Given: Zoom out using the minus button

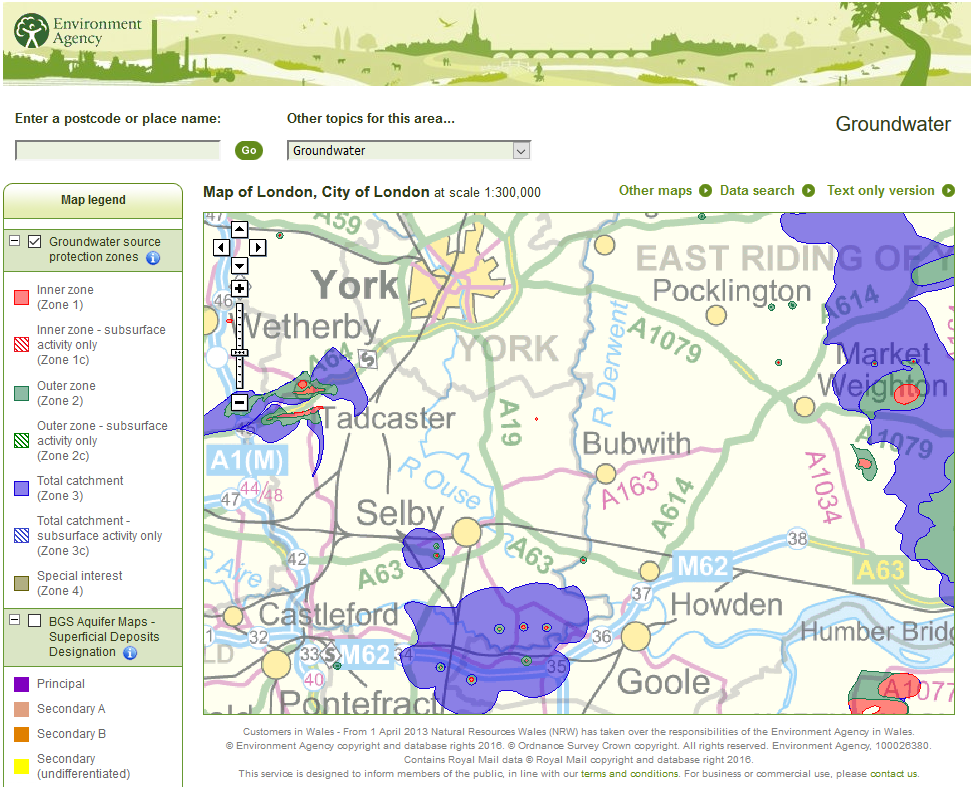Looking at the screenshot, I should 239,402.
